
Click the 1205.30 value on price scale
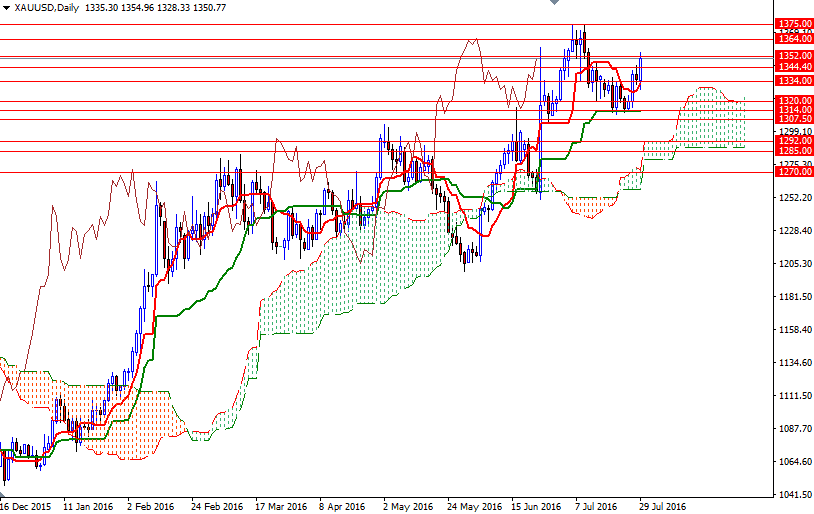tap(795, 264)
